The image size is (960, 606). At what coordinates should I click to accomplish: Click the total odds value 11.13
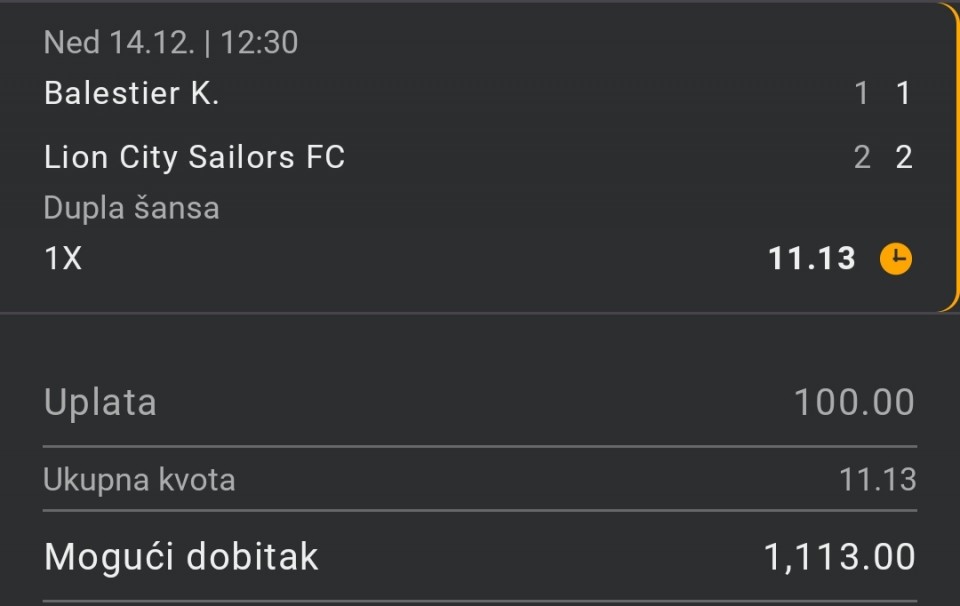[x=877, y=480]
